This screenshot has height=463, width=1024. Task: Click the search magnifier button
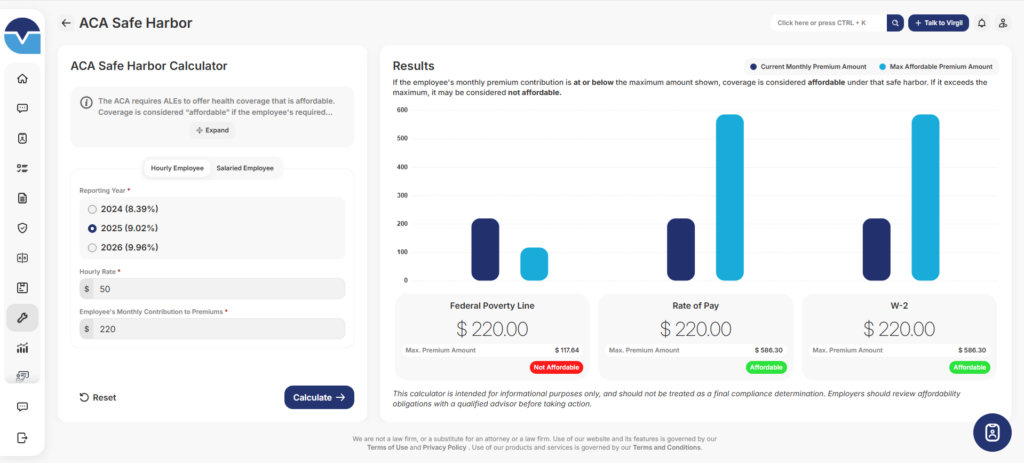click(x=894, y=23)
